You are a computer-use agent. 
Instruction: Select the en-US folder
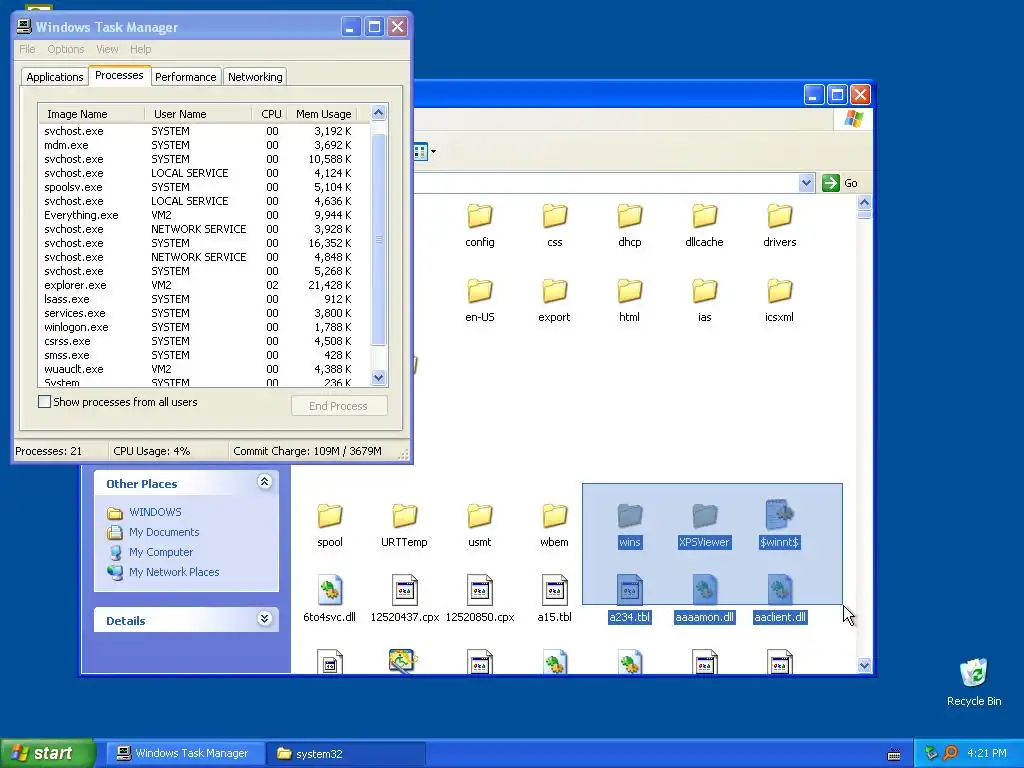coord(479,300)
